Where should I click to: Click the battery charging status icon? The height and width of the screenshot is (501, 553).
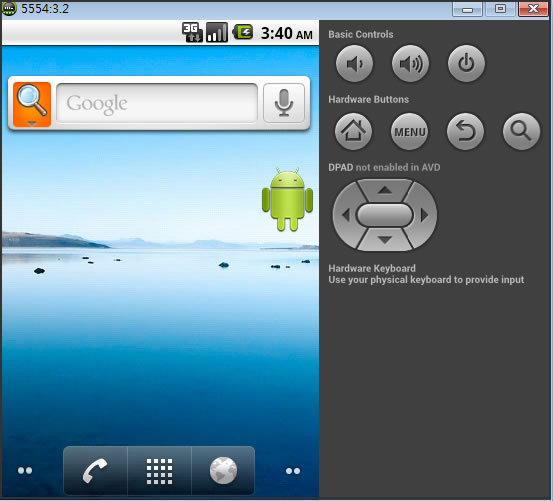tap(243, 32)
